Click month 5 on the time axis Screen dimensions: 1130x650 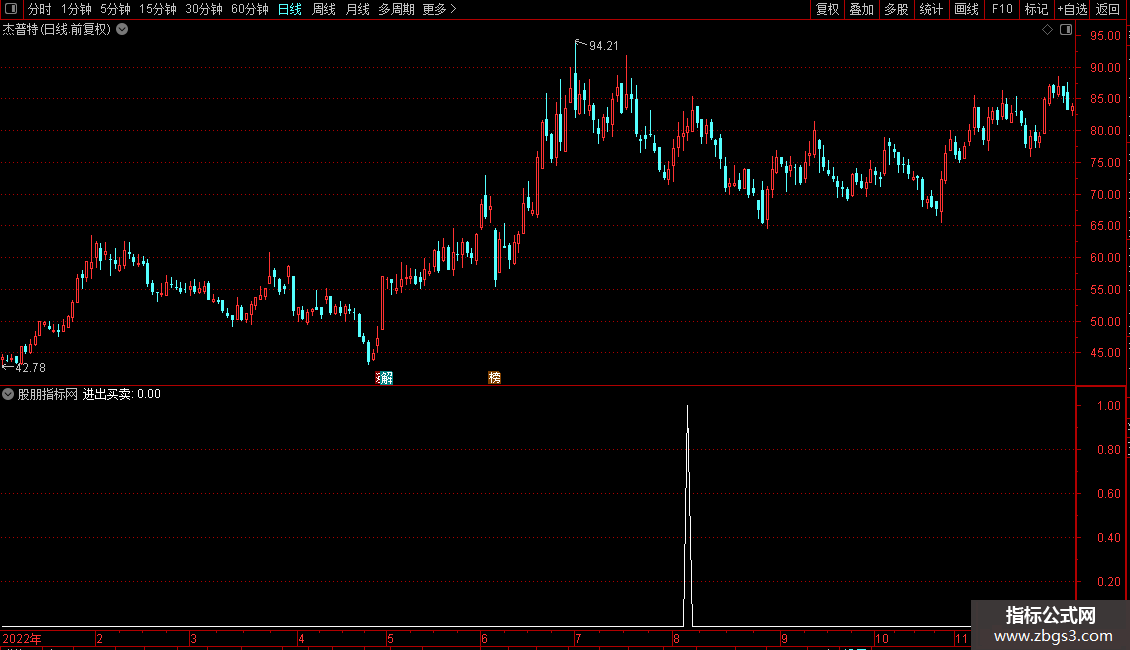[390, 638]
